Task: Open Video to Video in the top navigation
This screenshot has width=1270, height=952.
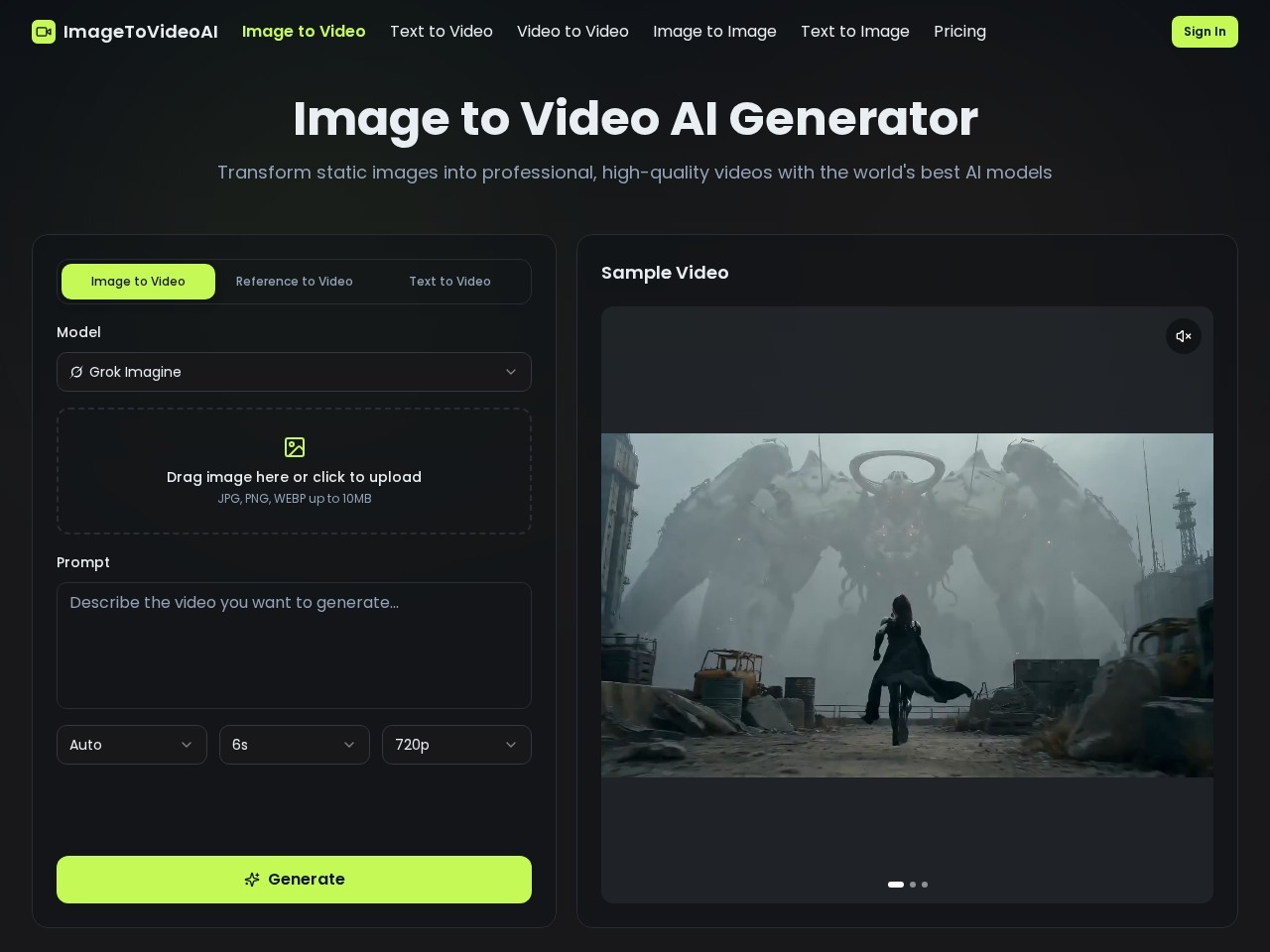Action: [572, 32]
